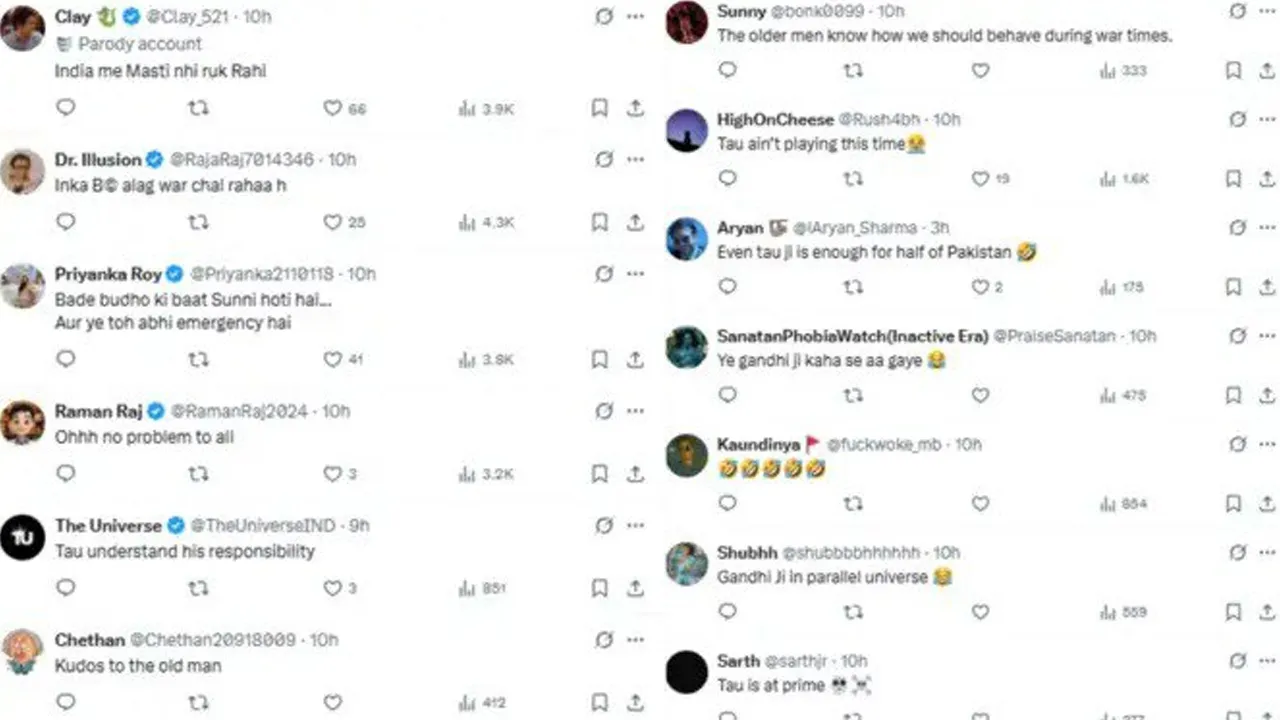This screenshot has width=1280, height=720.
Task: Open three-dot menu on Shubhh's tweet
Action: (1268, 552)
